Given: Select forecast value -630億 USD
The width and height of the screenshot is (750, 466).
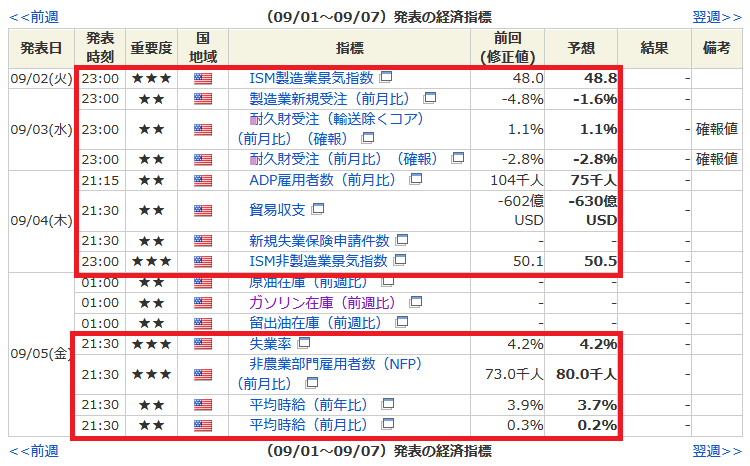Looking at the screenshot, I should tap(593, 211).
